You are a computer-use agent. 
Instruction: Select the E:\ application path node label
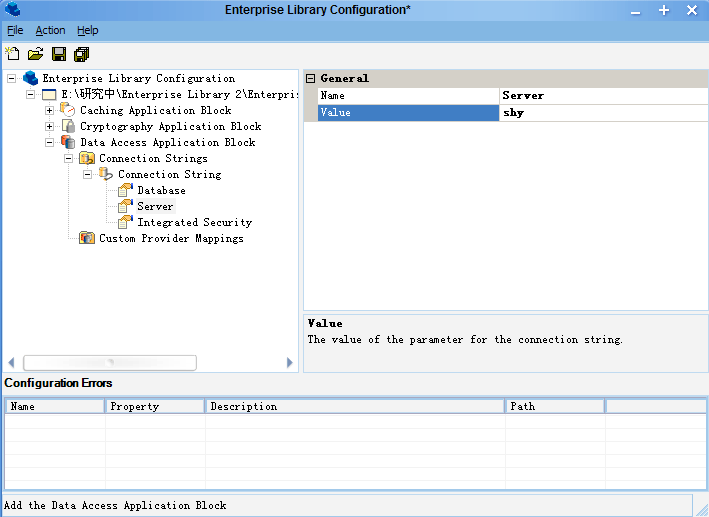click(180, 94)
